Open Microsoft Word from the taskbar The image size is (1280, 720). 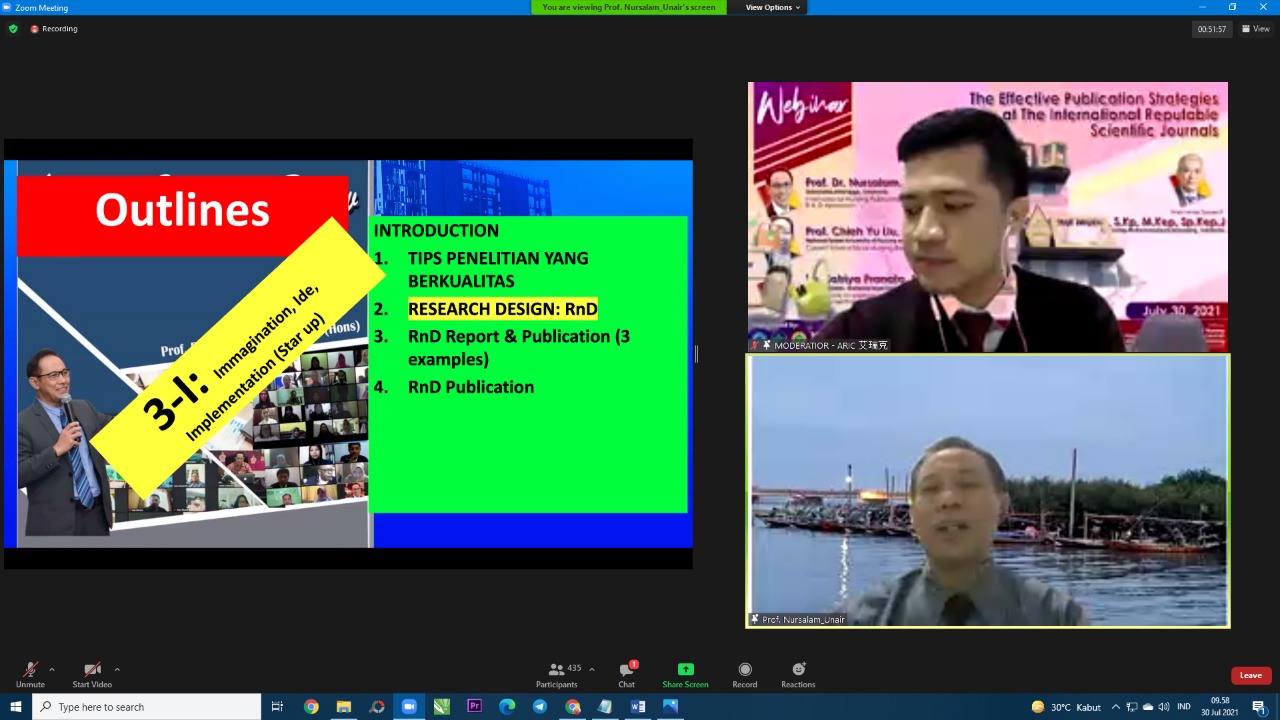pyautogui.click(x=638, y=707)
